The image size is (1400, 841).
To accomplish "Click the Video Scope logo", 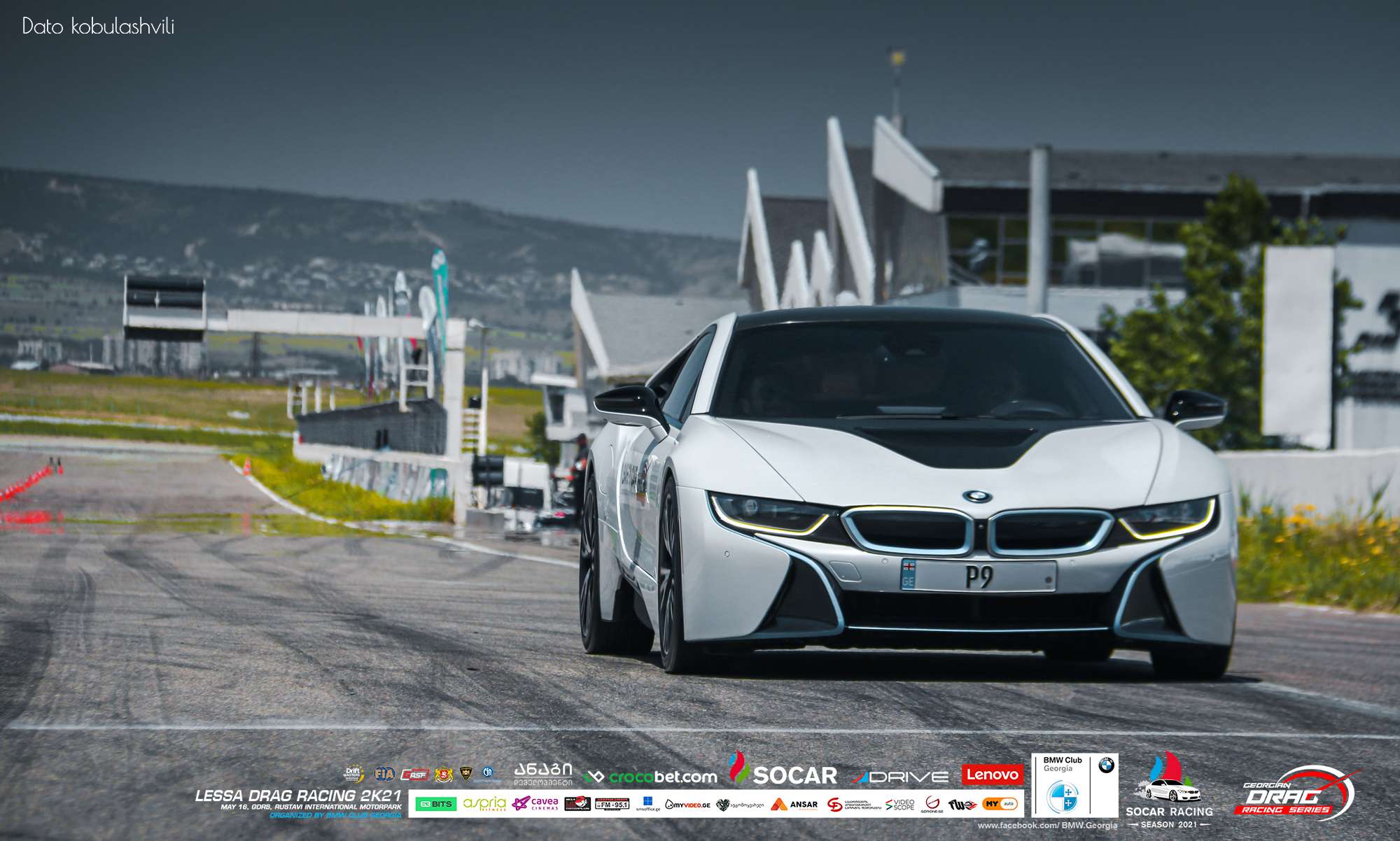I will coord(900,805).
